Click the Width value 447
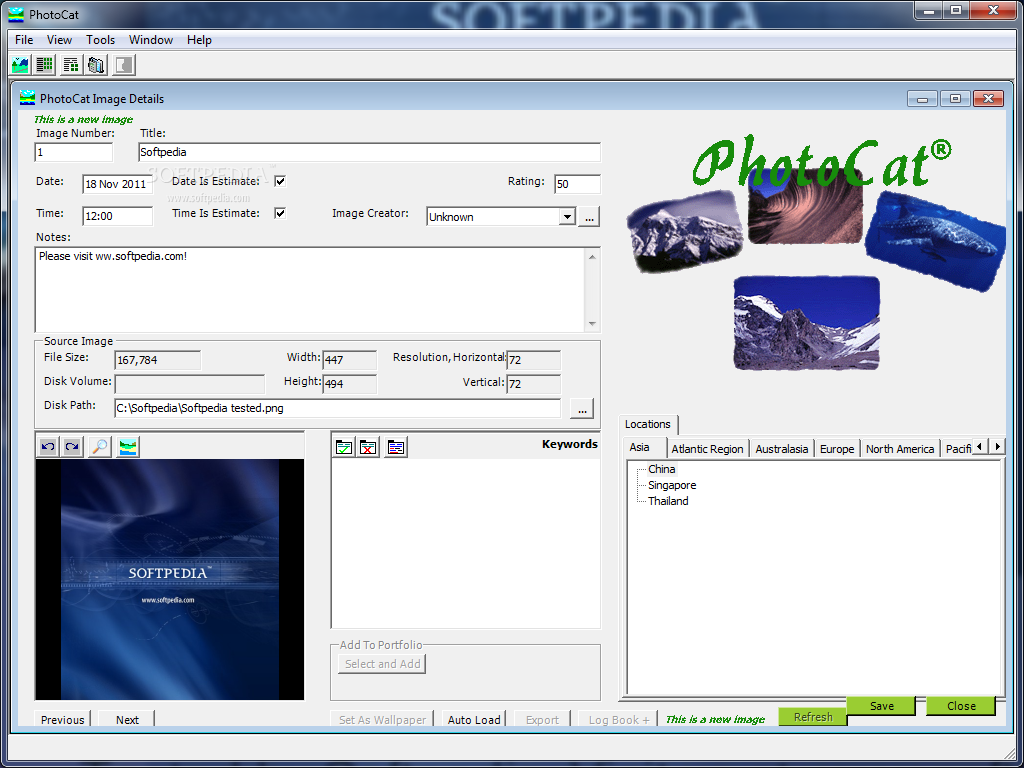This screenshot has width=1024, height=768. pyautogui.click(x=349, y=360)
